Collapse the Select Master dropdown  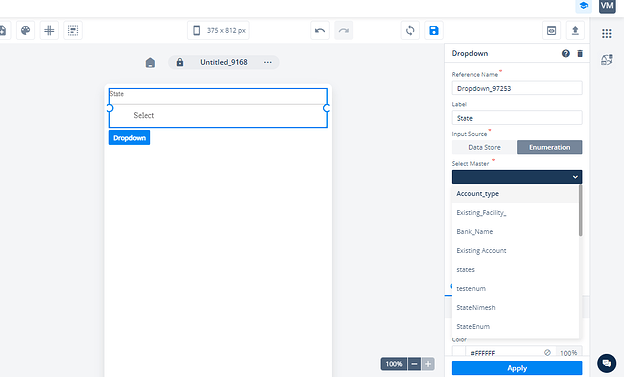pos(517,177)
